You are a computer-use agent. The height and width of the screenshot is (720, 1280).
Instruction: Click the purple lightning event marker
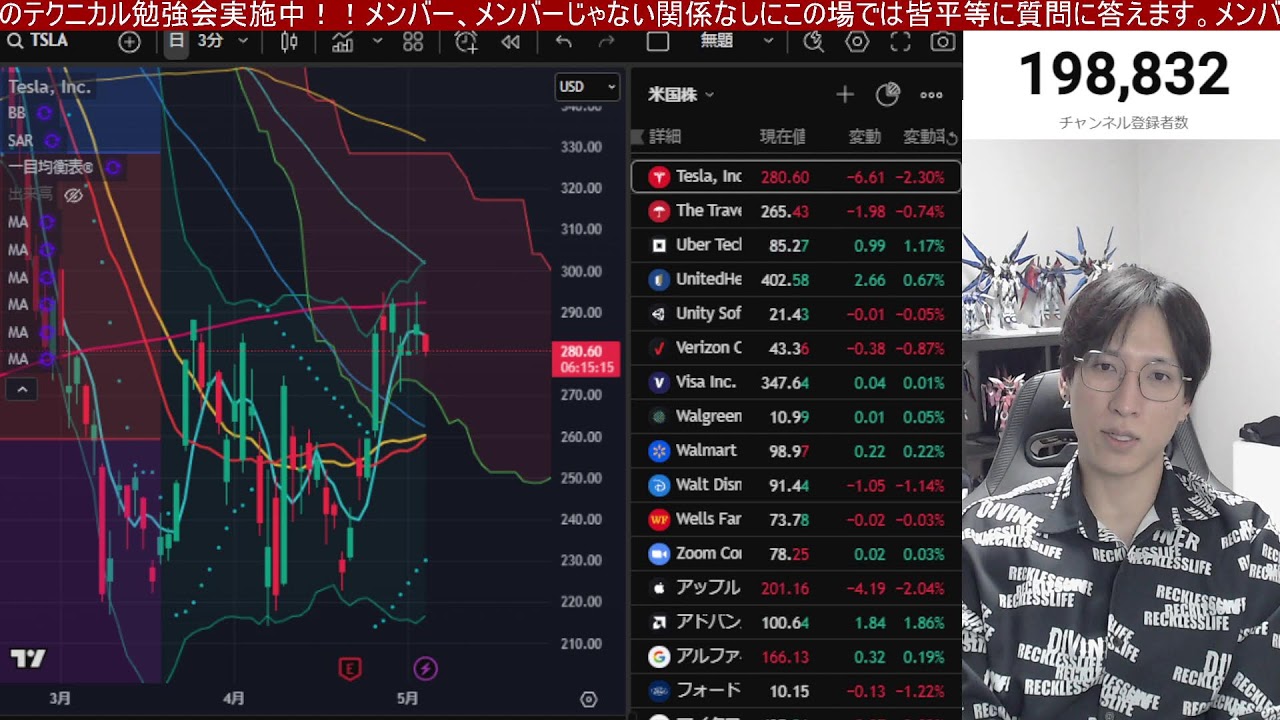[x=425, y=668]
